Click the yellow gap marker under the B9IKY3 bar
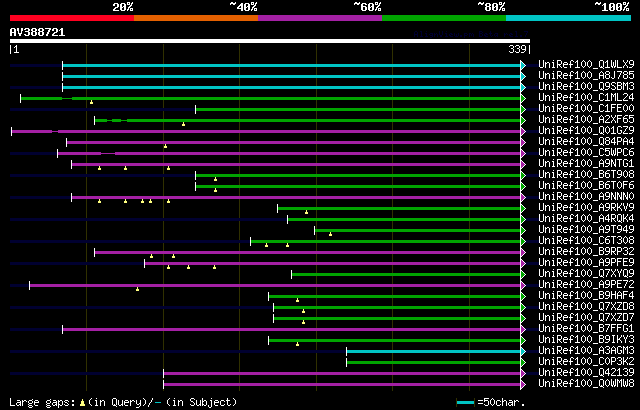The height and width of the screenshot is (410, 640). (x=298, y=344)
